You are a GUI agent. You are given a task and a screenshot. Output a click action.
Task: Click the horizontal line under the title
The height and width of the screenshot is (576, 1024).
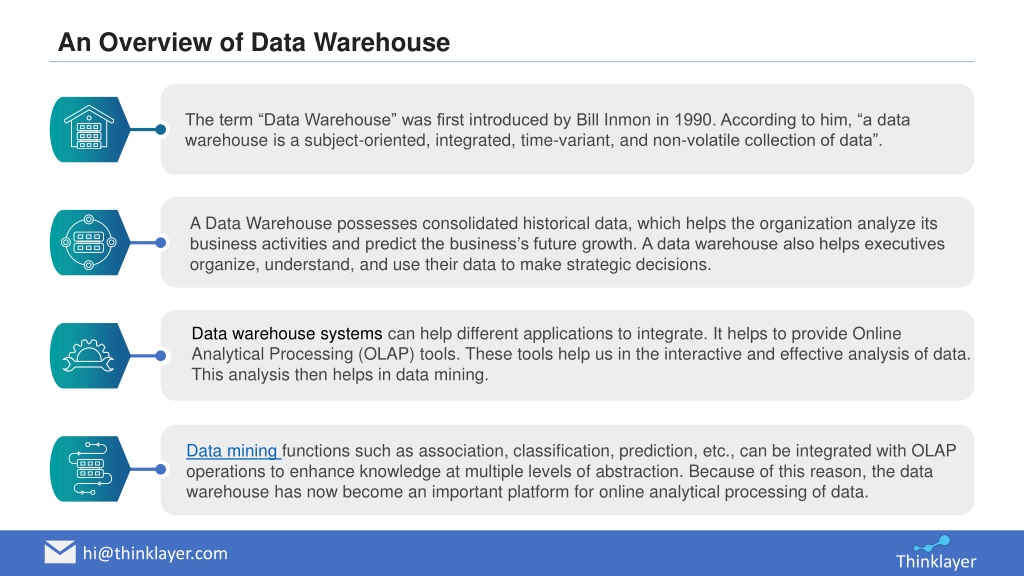pyautogui.click(x=512, y=62)
